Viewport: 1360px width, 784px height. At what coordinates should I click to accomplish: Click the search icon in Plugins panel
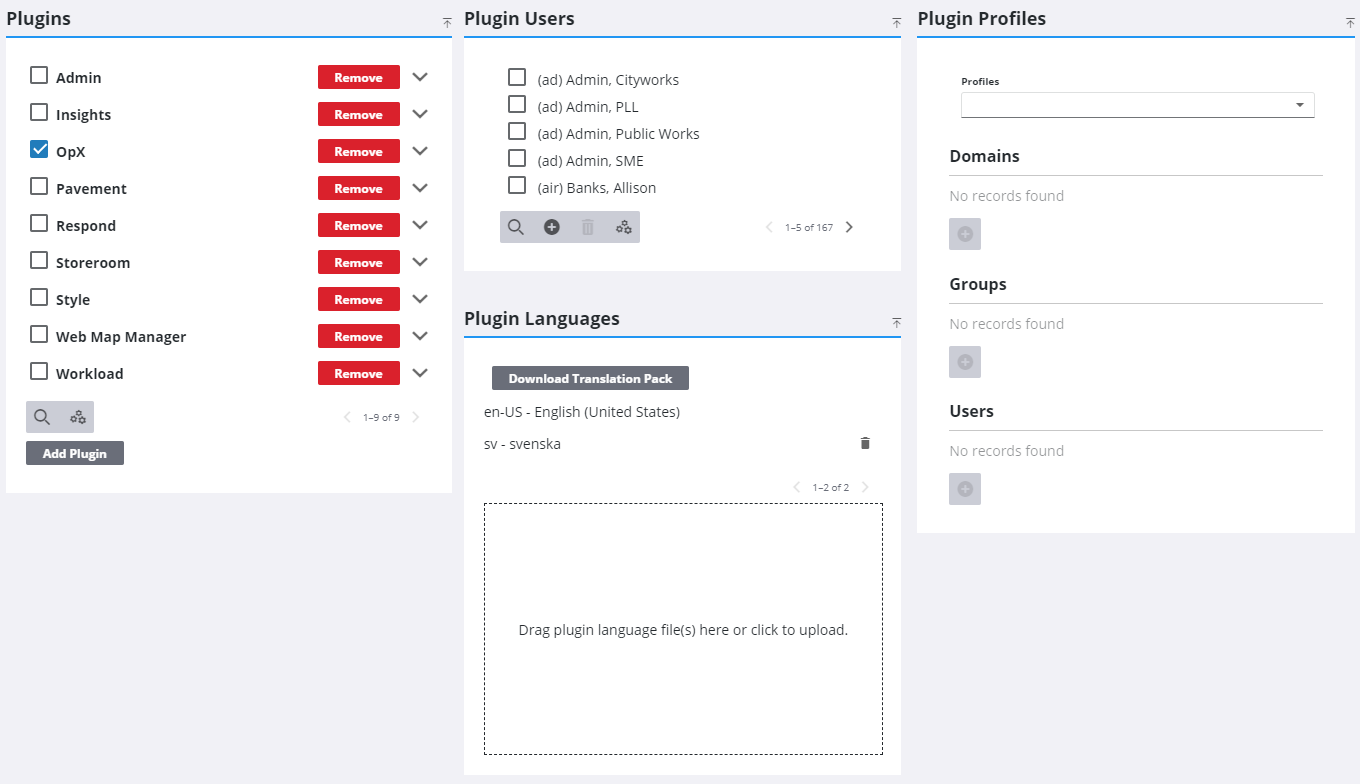click(x=42, y=417)
